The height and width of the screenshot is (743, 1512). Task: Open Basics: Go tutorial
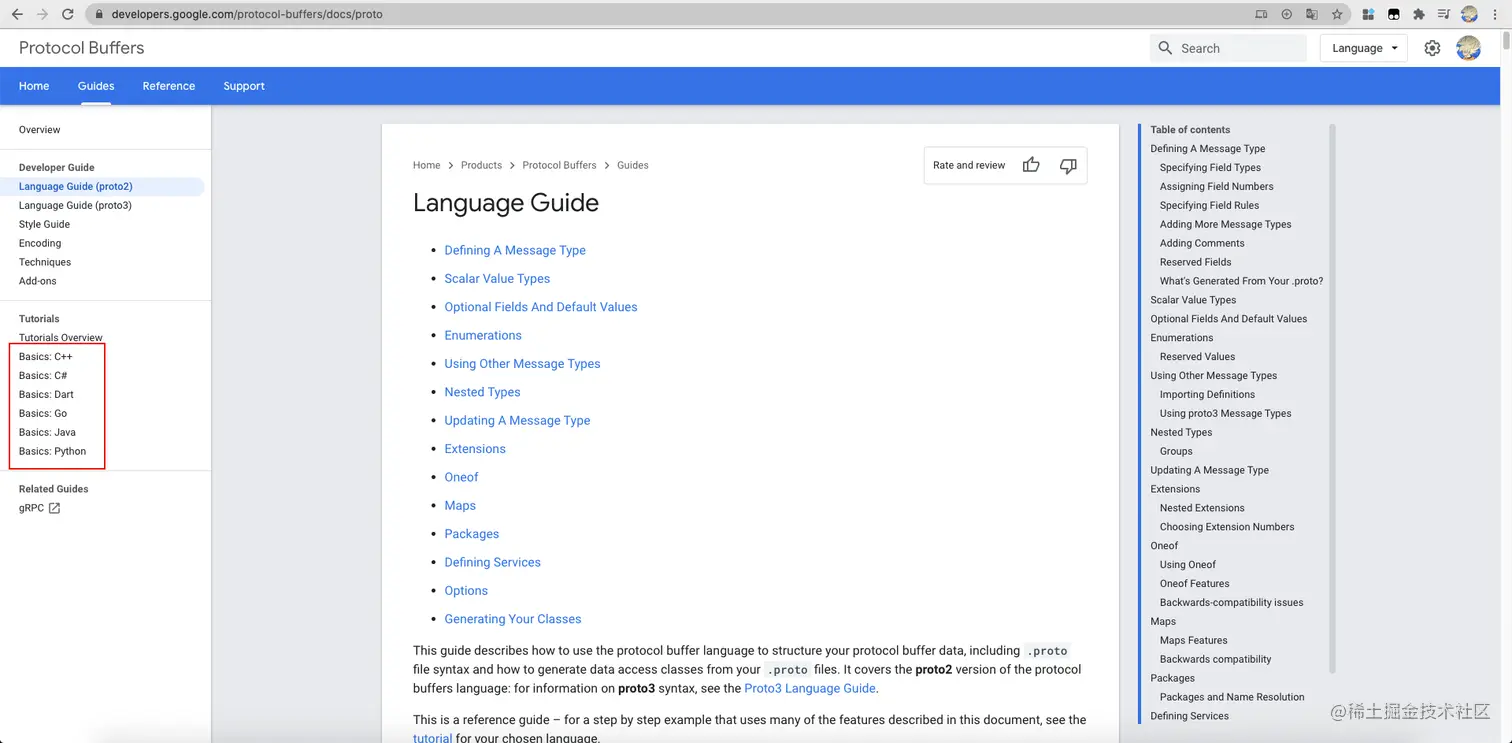pyautogui.click(x=43, y=414)
